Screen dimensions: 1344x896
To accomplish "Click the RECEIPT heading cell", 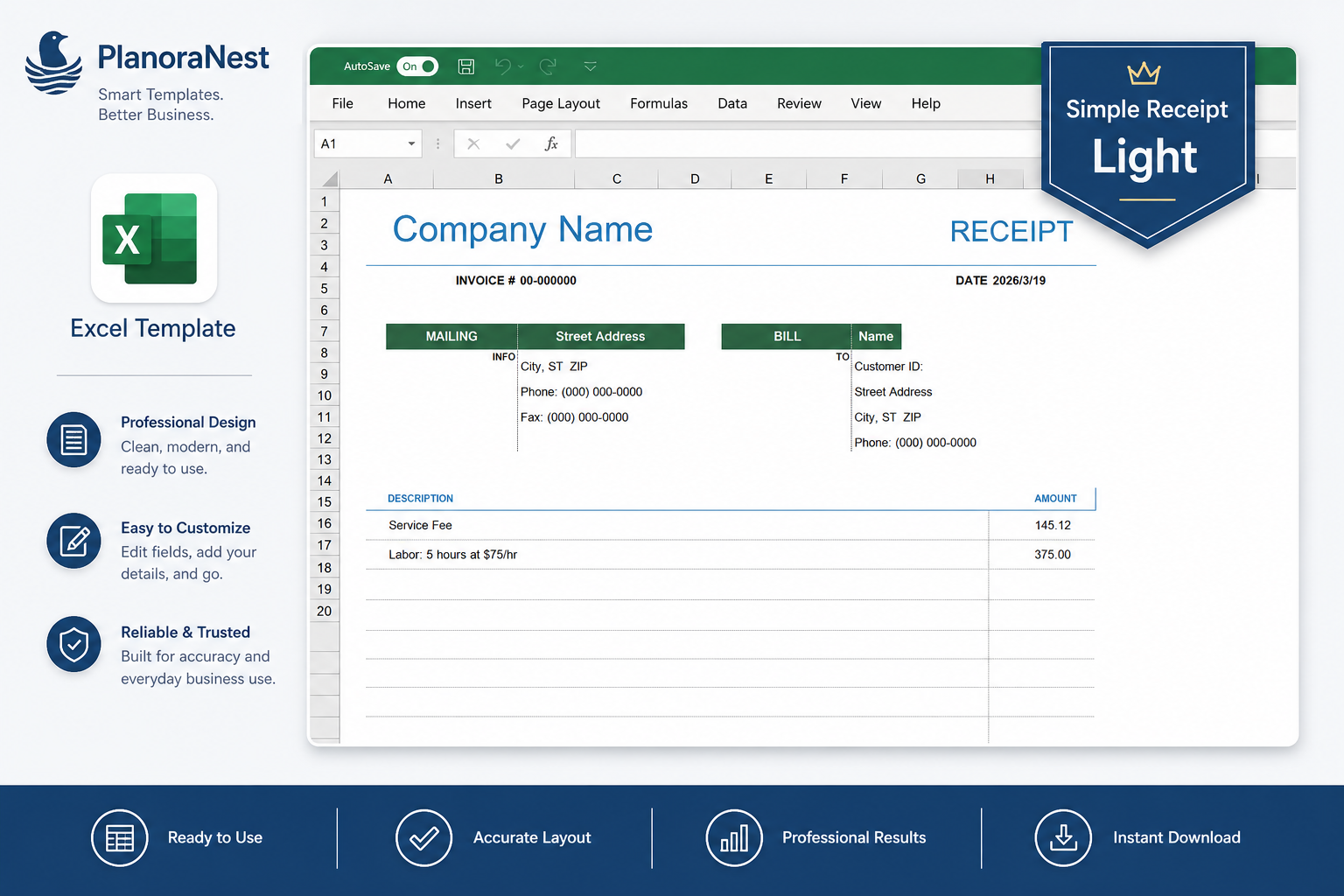I will (1011, 232).
